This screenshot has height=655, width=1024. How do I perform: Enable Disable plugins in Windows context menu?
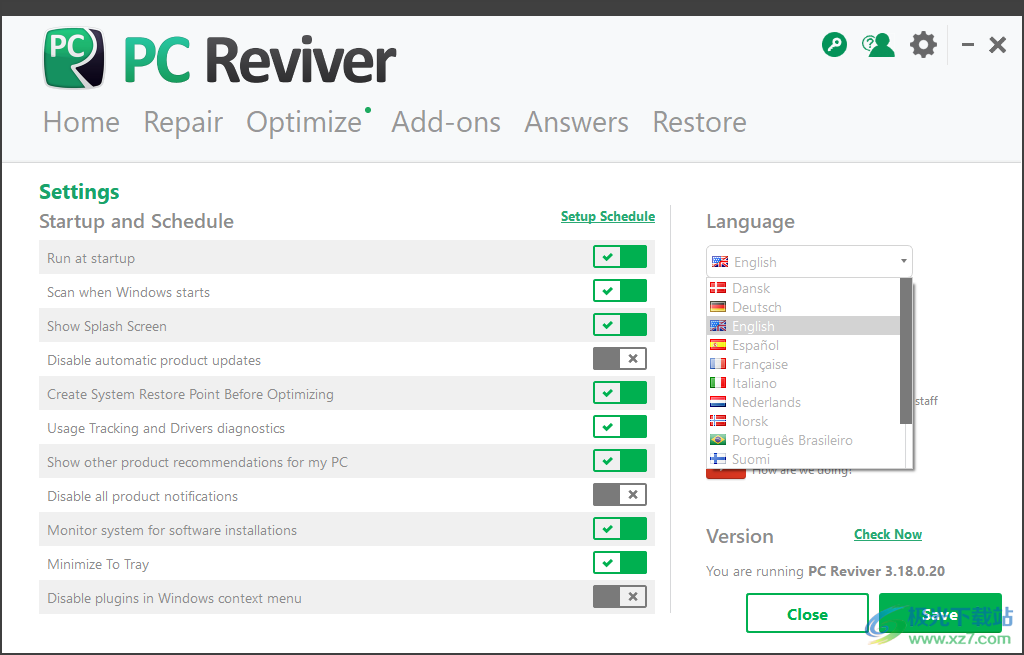620,596
